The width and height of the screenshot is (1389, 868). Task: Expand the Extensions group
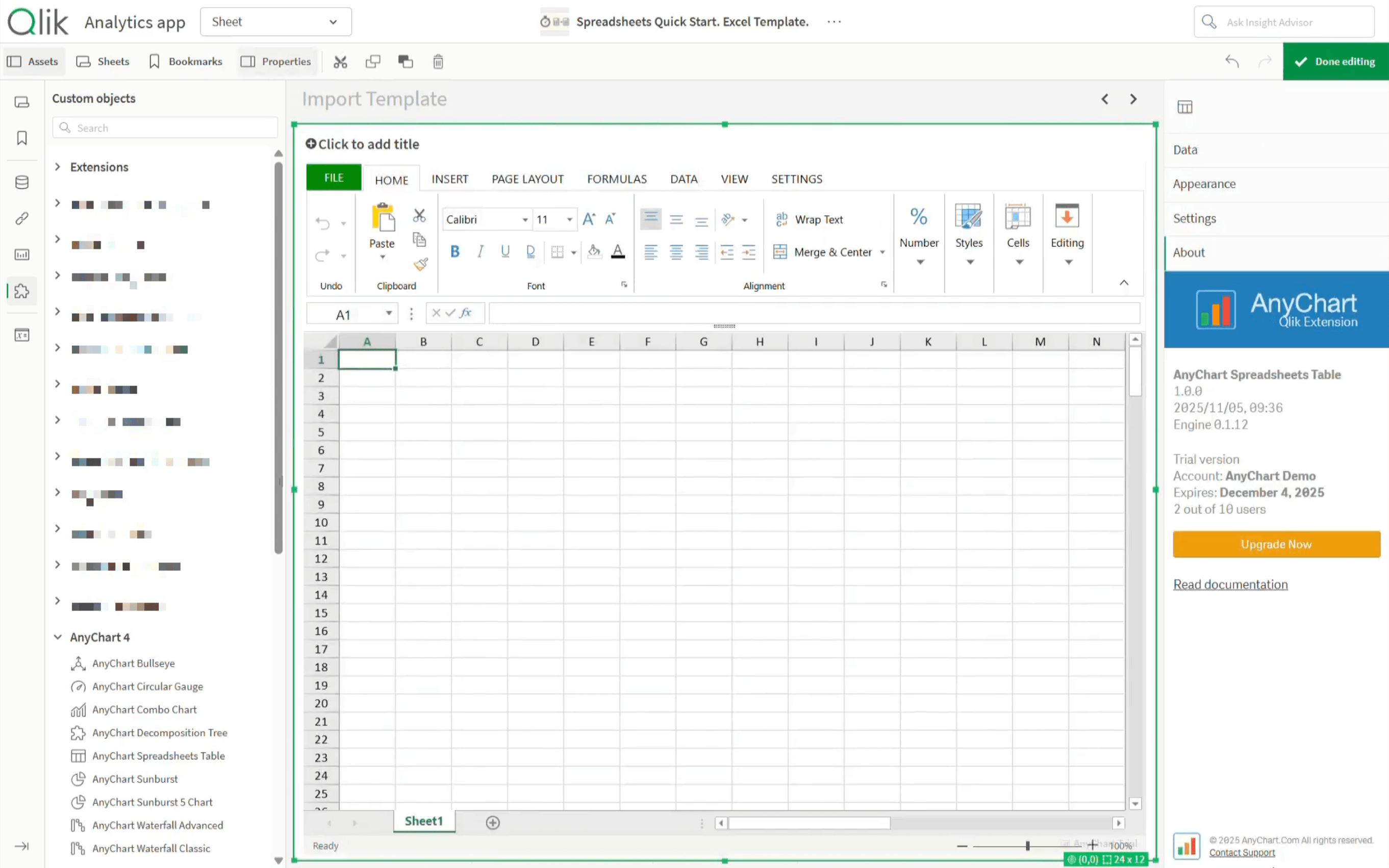[x=58, y=167]
